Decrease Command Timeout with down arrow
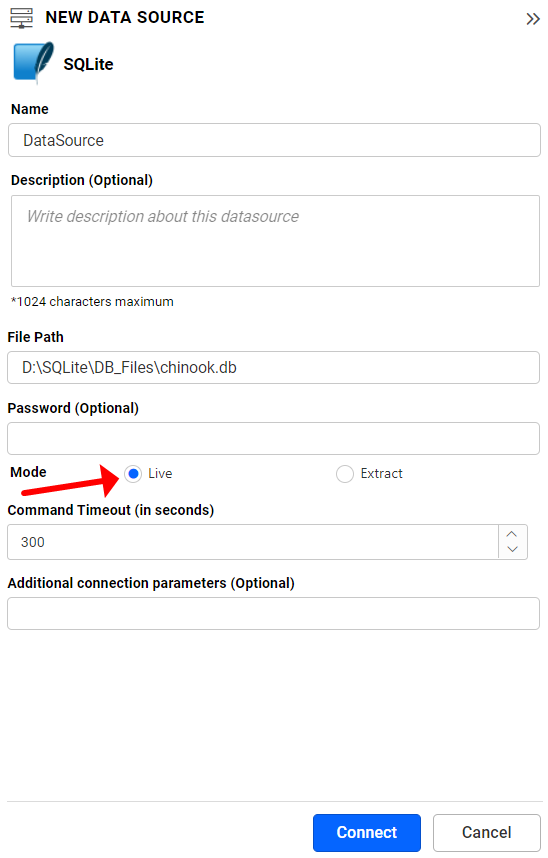Screen dimensions: 548x858 point(512,549)
